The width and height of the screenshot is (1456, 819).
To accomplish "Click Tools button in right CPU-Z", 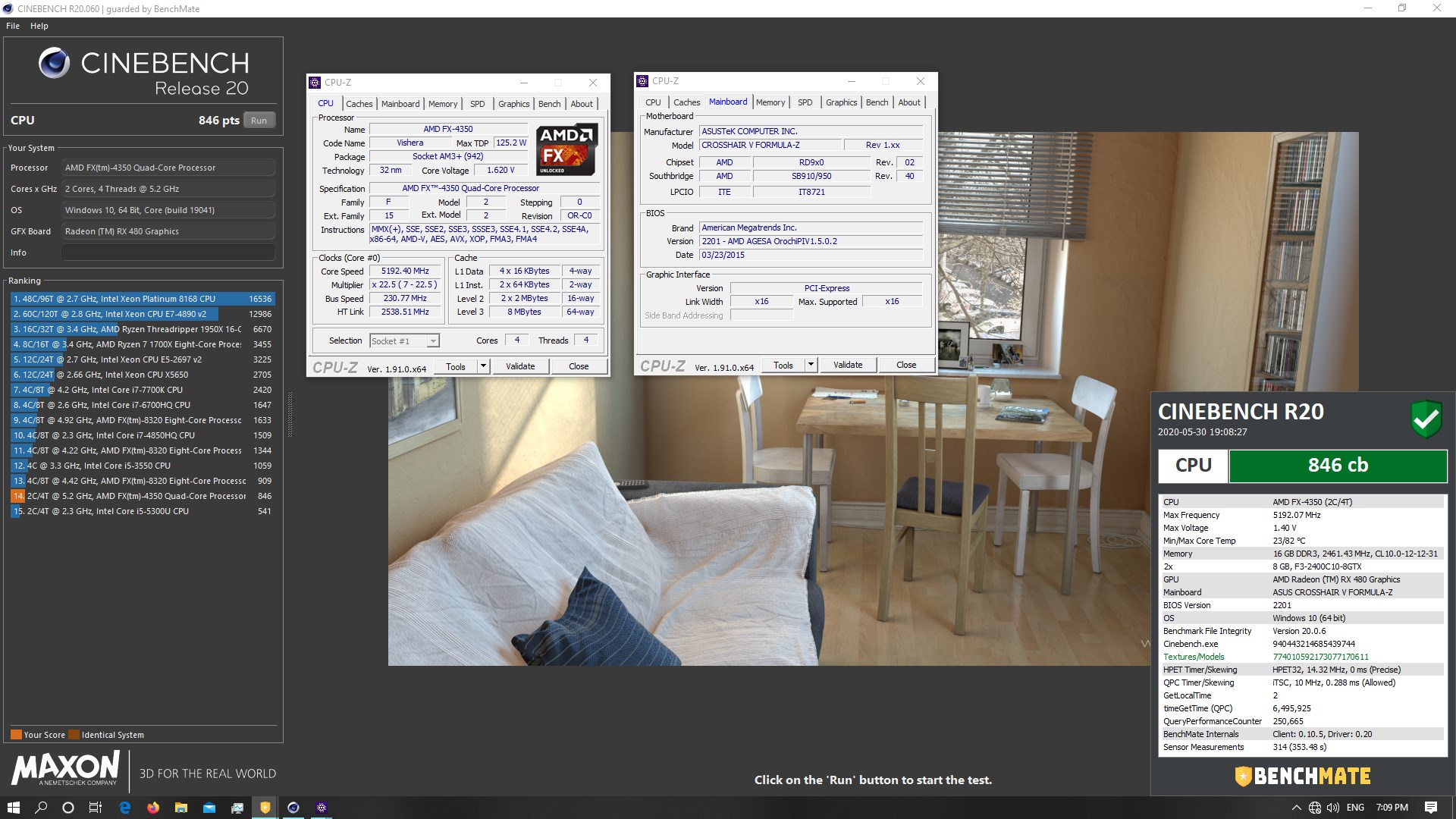I will click(783, 365).
